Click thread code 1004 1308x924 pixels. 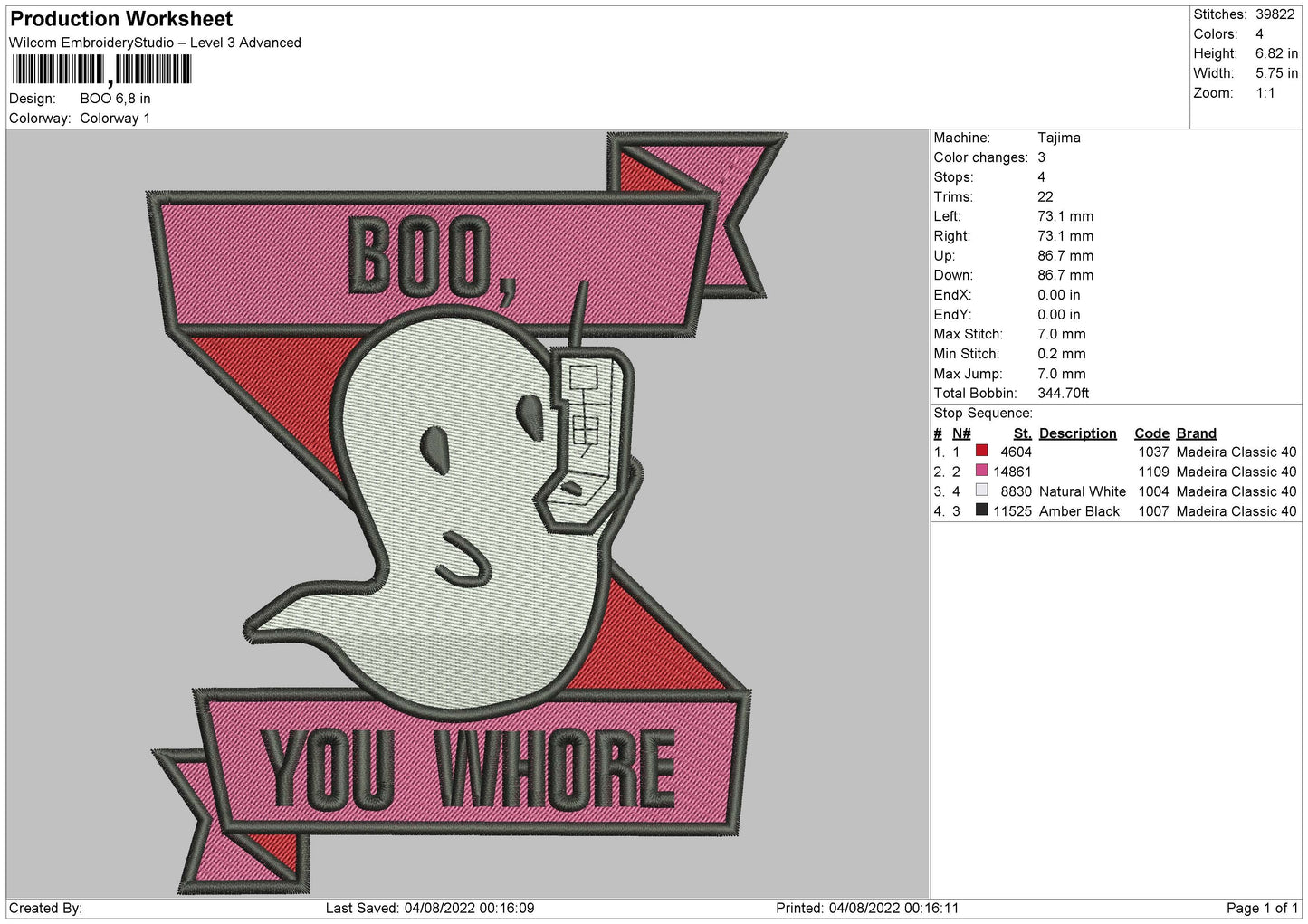1154,491
